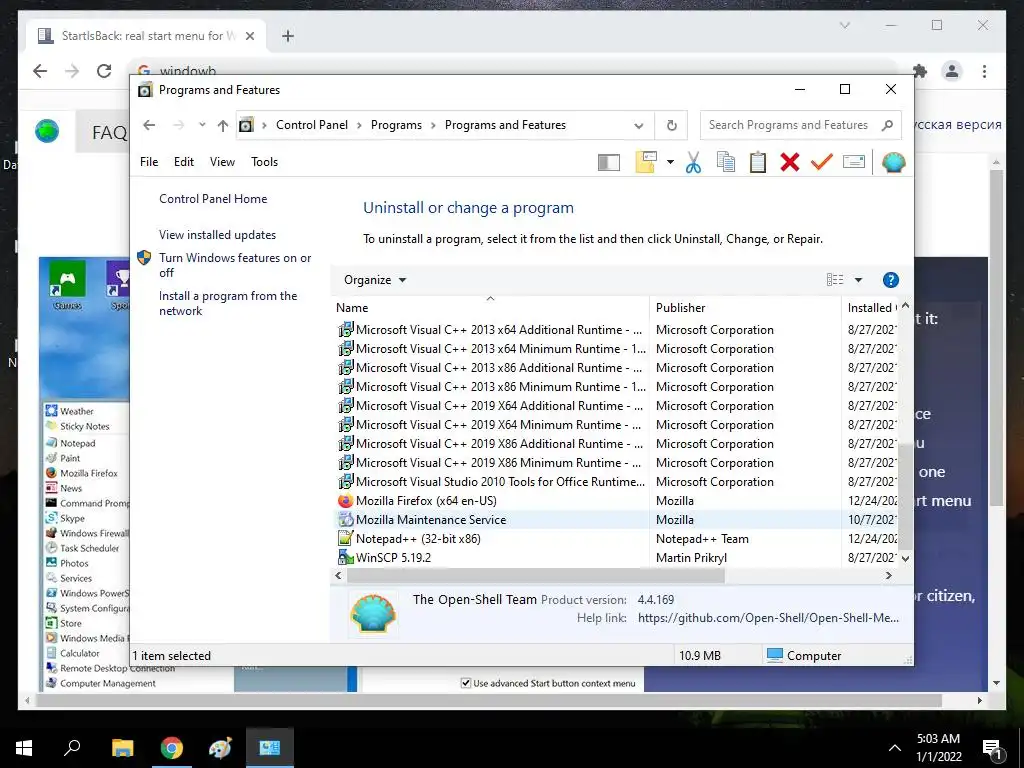Viewport: 1024px width, 768px height.
Task: Open the blue Help question mark icon
Action: 890,280
